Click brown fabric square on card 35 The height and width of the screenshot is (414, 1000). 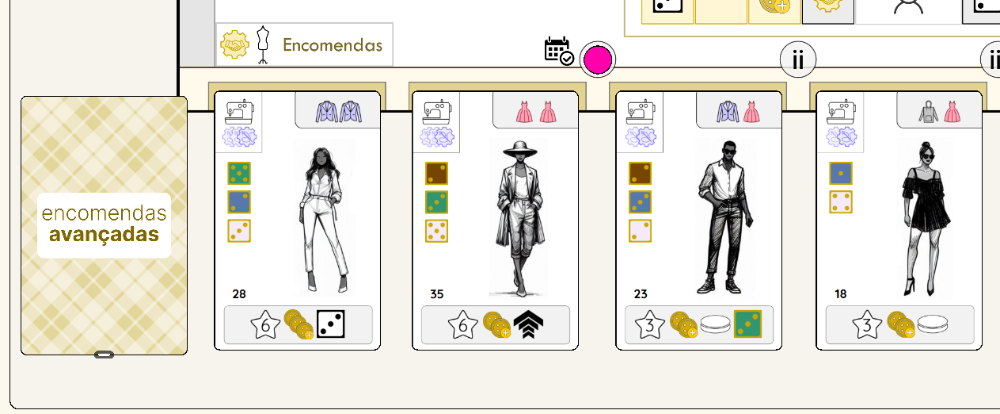(437, 174)
